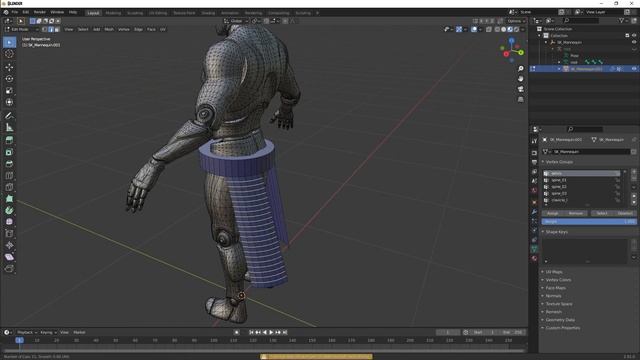The width and height of the screenshot is (640, 360).
Task: Select the Loop Cut tool
Action: click(x=9, y=176)
